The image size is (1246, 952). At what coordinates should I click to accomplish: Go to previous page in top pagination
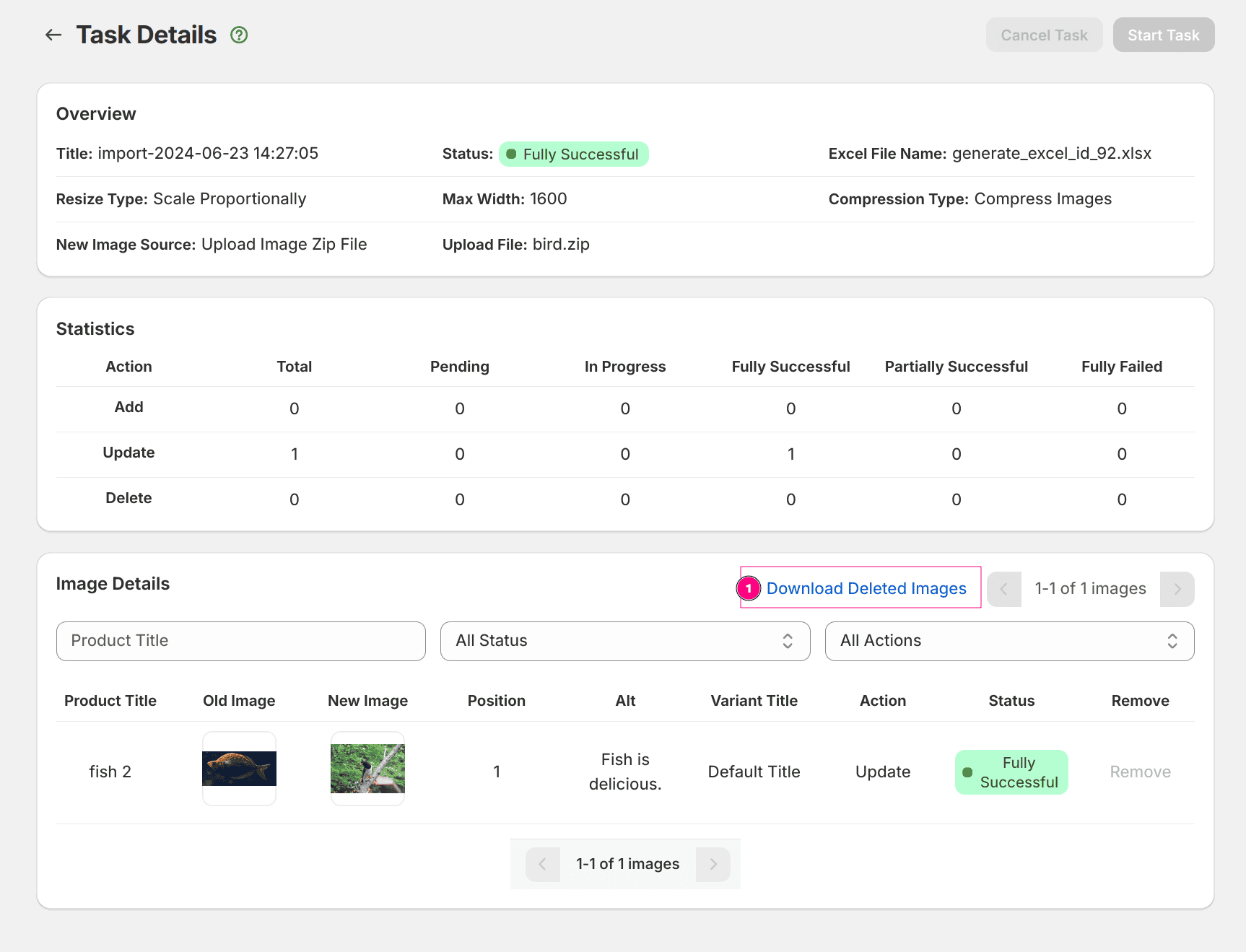point(1003,589)
